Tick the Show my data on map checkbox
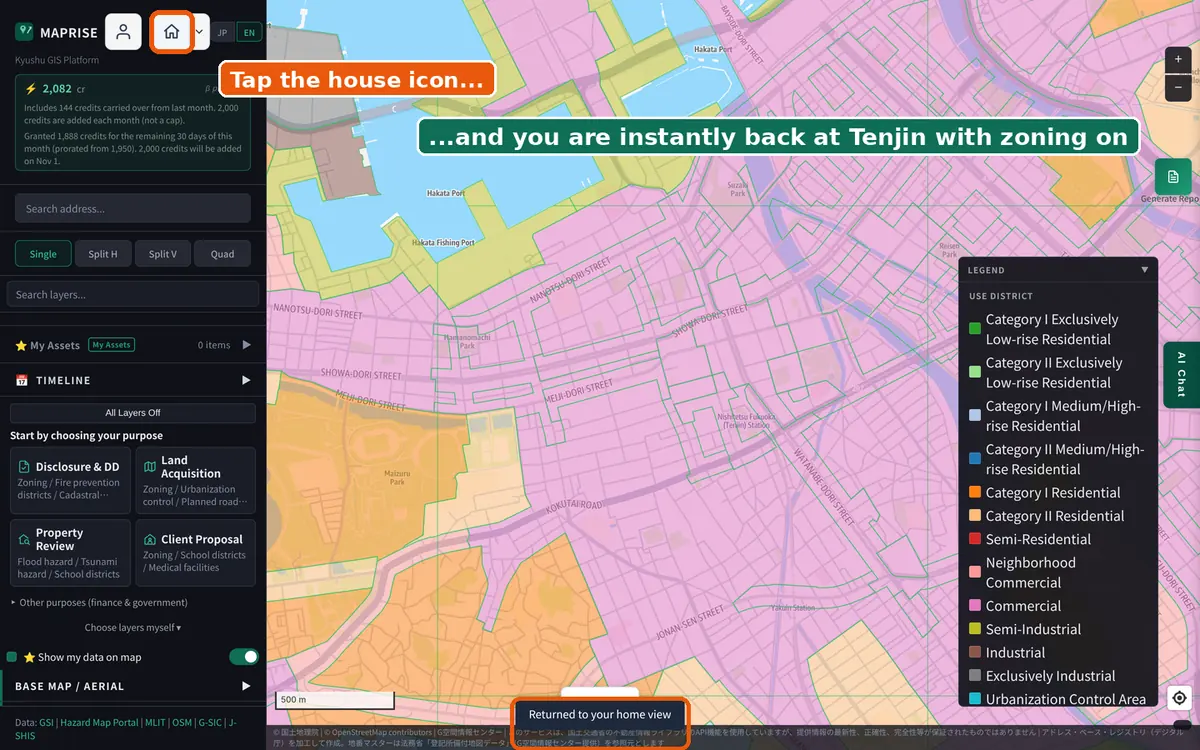Viewport: 1200px width, 750px height. pyautogui.click(x=12, y=657)
